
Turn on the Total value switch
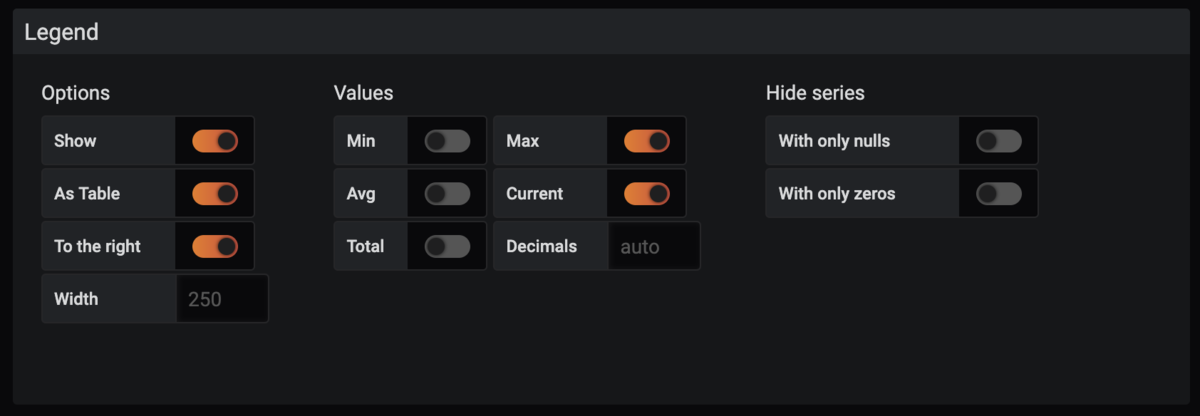447,246
